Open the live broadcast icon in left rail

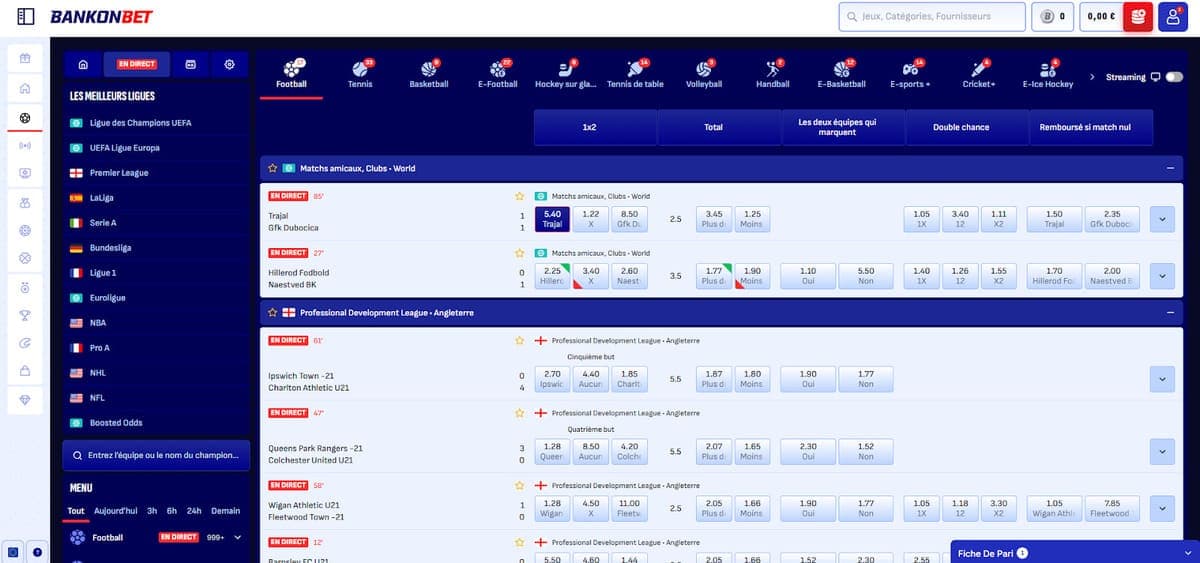coord(25,145)
